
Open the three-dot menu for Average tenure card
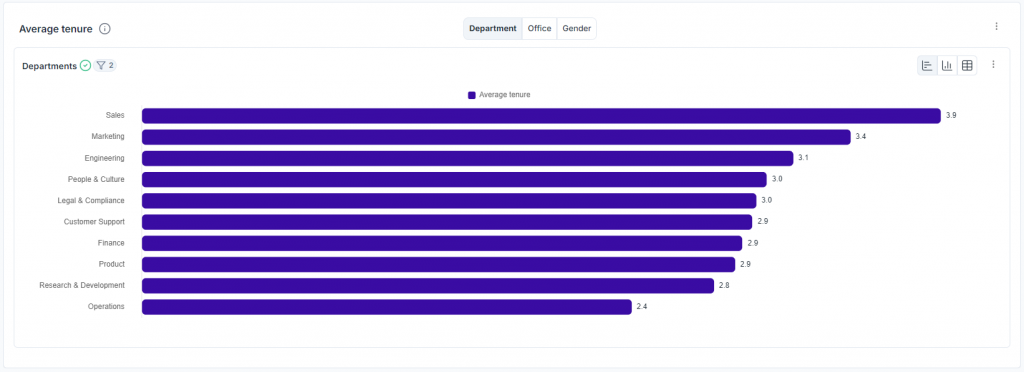[x=996, y=26]
